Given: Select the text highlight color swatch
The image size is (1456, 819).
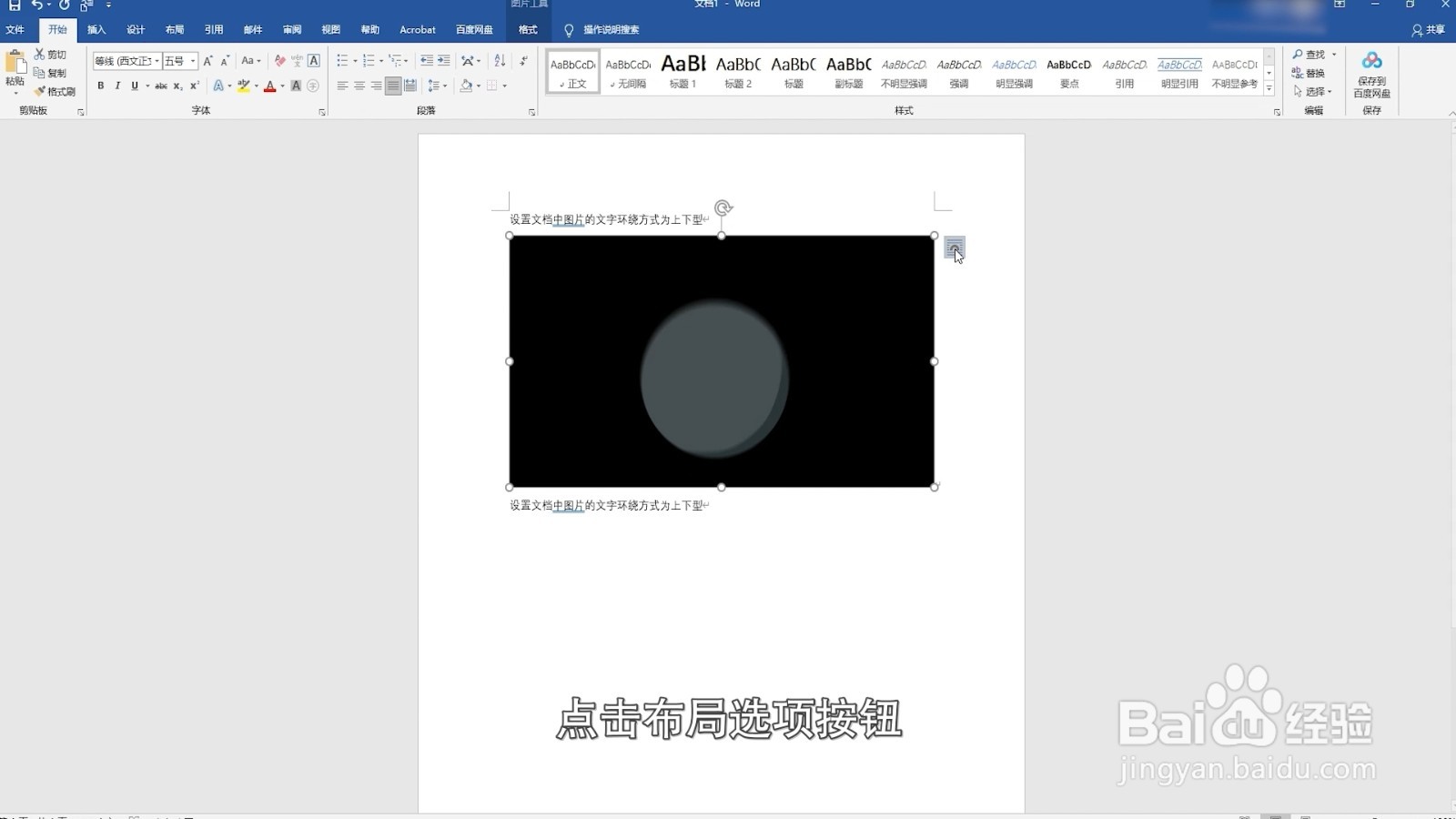Looking at the screenshot, I should click(x=244, y=86).
